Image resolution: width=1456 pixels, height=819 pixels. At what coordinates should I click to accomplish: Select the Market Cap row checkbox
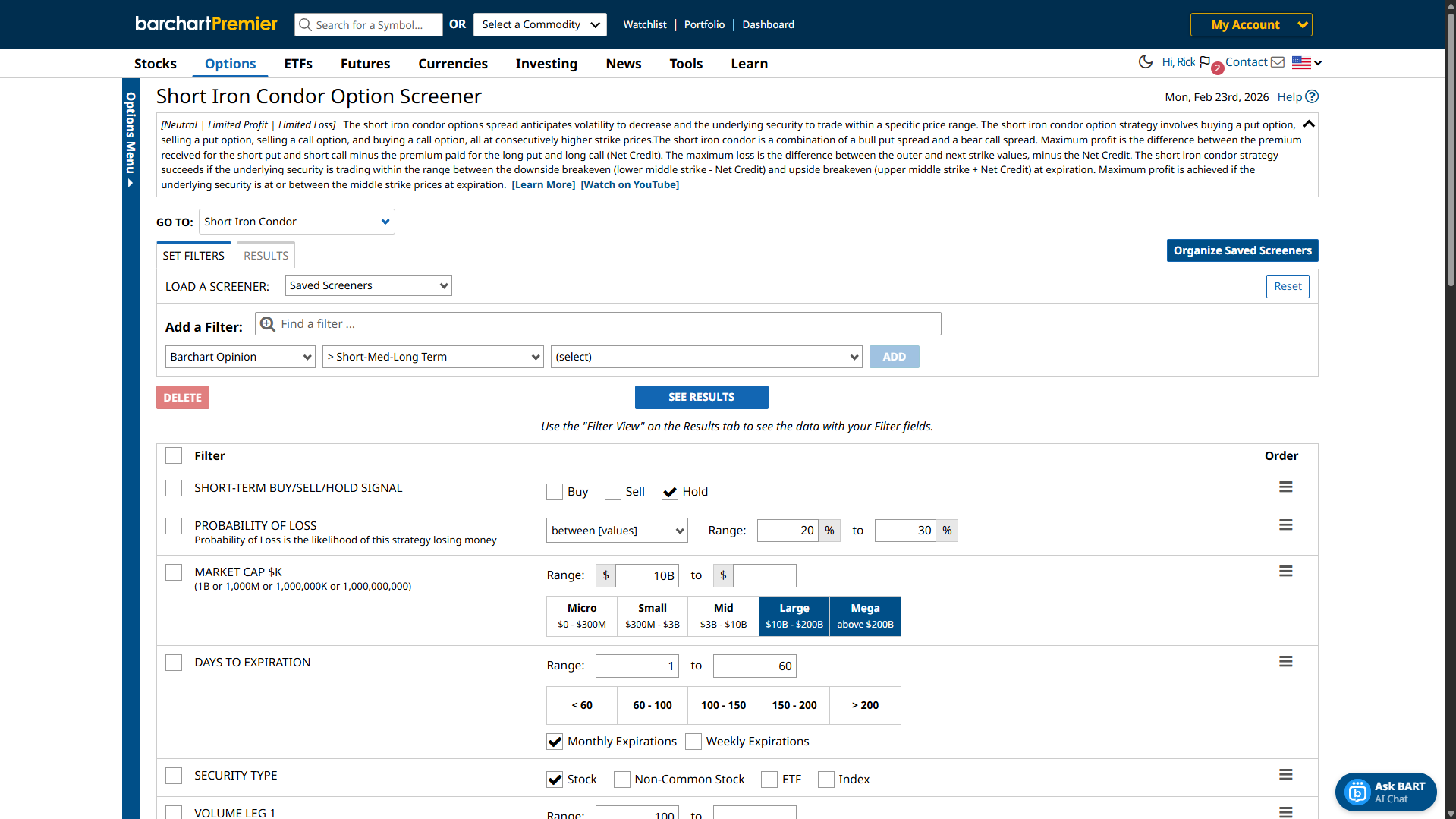click(x=174, y=572)
